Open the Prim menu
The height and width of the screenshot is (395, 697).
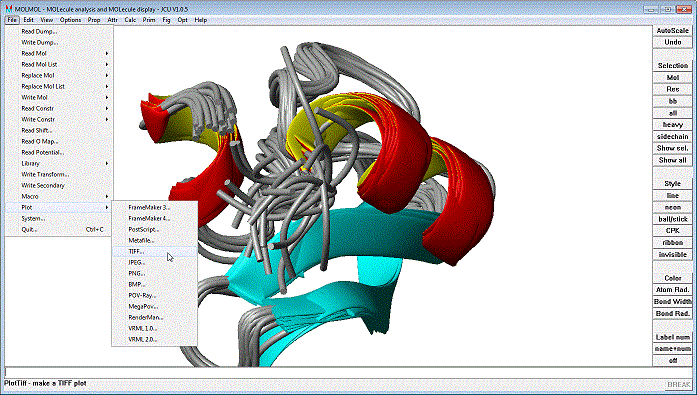pyautogui.click(x=149, y=20)
